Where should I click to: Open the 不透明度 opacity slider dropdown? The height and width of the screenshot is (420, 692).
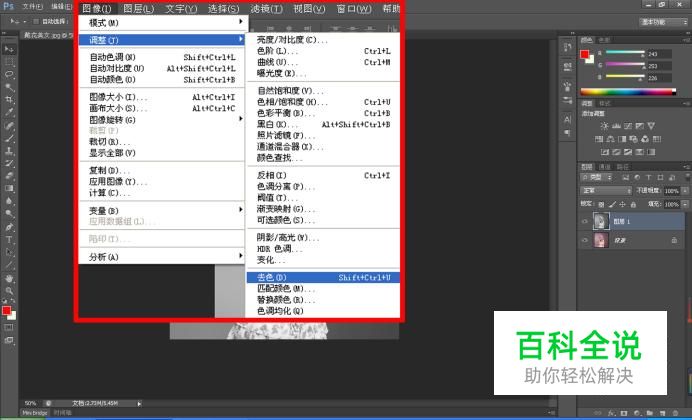pyautogui.click(x=685, y=191)
